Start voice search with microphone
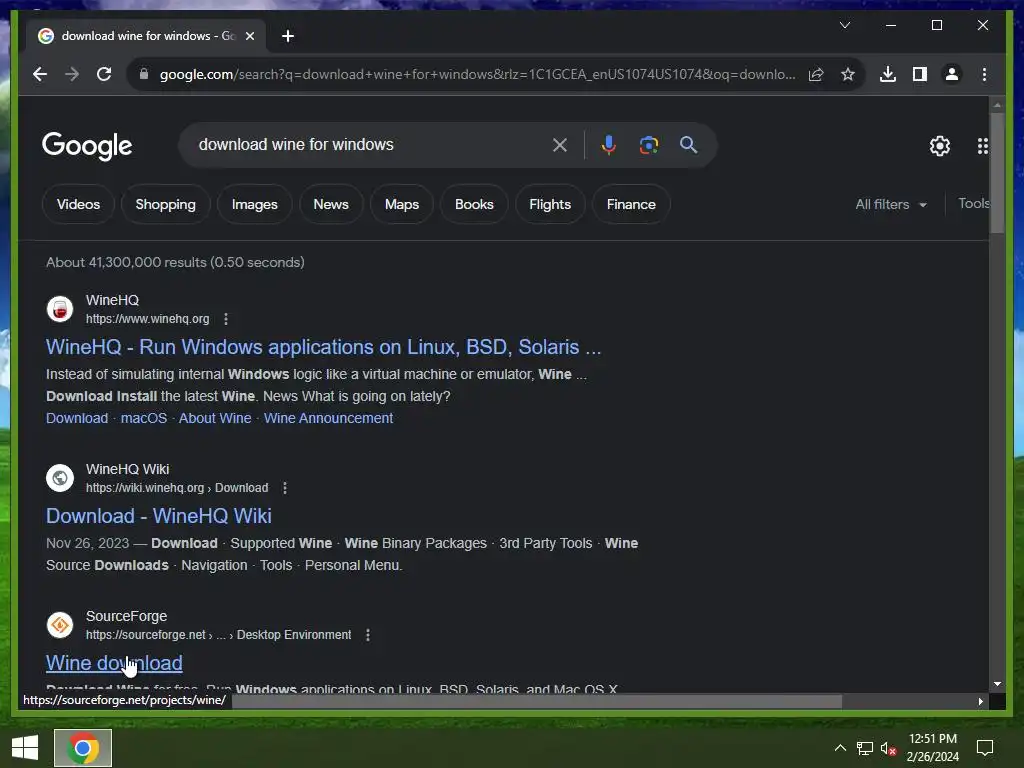The width and height of the screenshot is (1024, 768). point(609,145)
